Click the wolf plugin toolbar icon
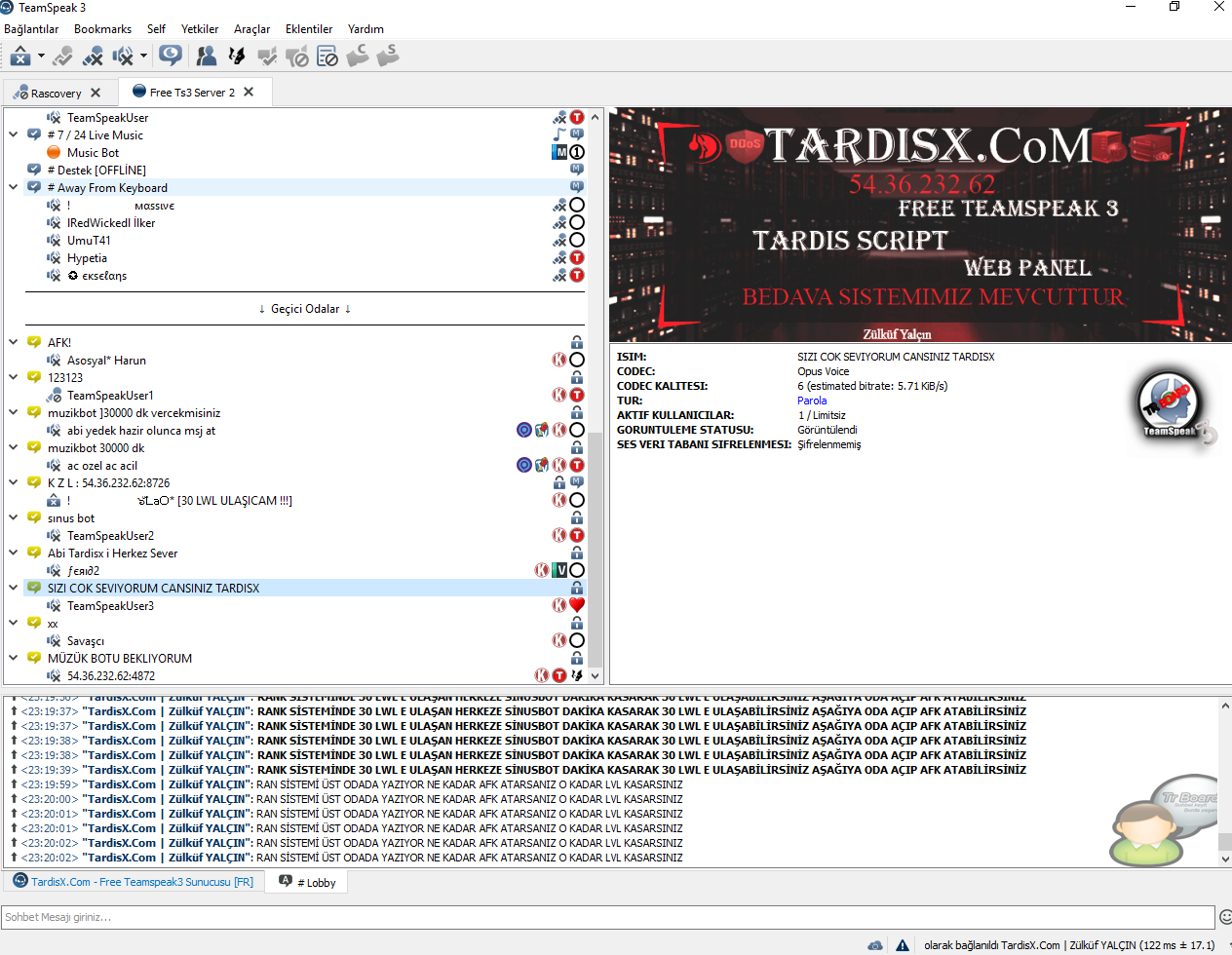The image size is (1232, 955). pos(237,57)
